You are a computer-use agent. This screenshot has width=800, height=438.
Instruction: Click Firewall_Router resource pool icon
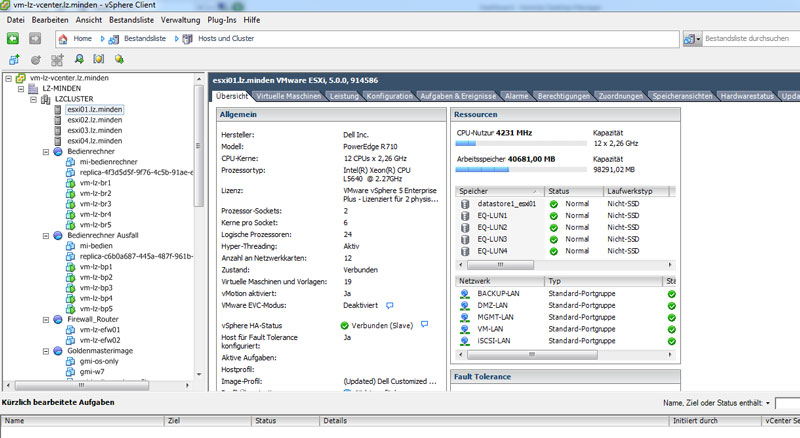pos(58,320)
